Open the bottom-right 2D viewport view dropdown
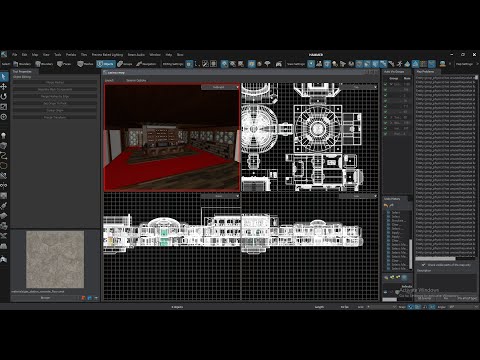The image size is (480, 360). (x=358, y=196)
